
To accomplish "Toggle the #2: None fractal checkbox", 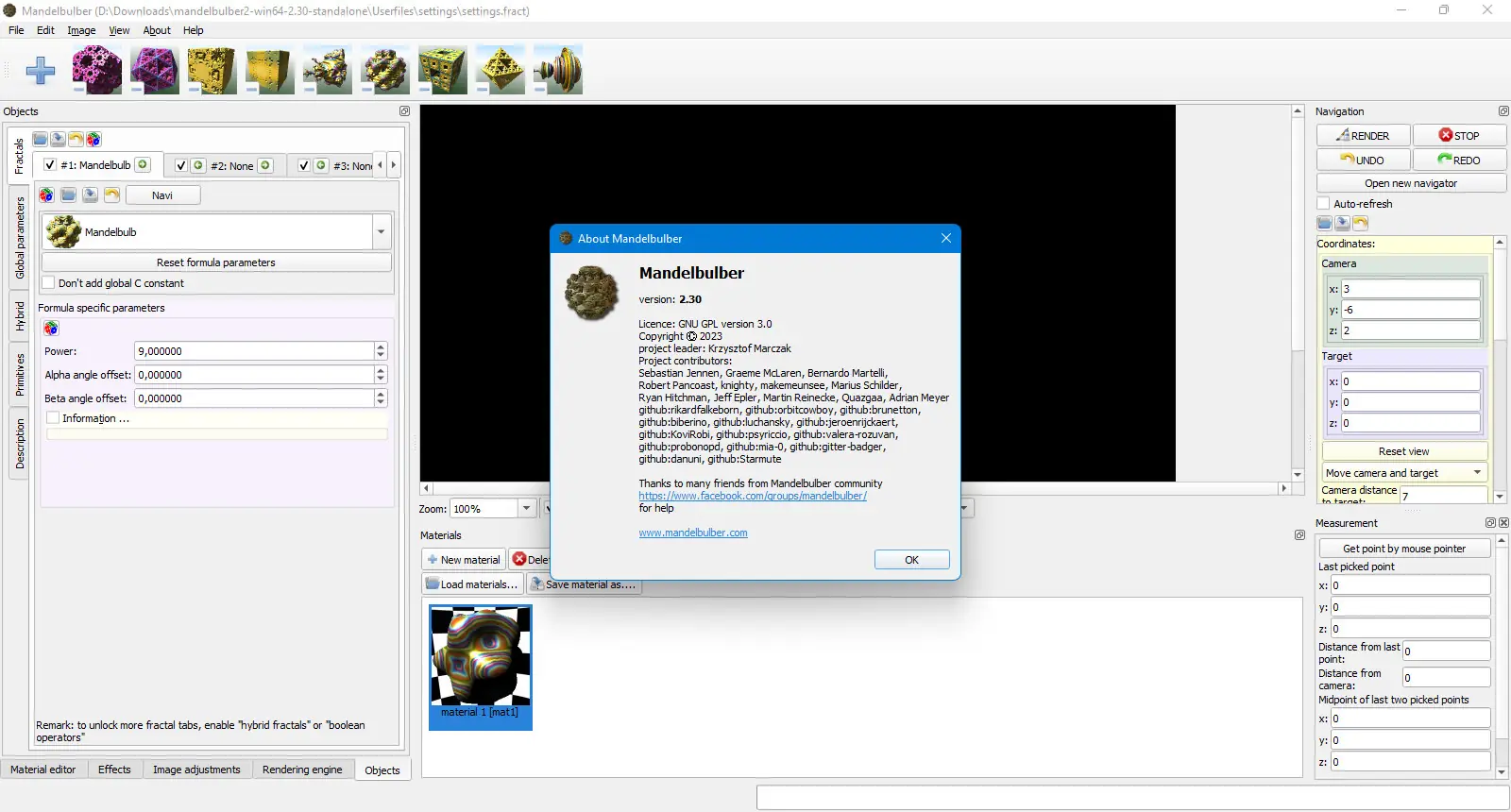I will (181, 165).
